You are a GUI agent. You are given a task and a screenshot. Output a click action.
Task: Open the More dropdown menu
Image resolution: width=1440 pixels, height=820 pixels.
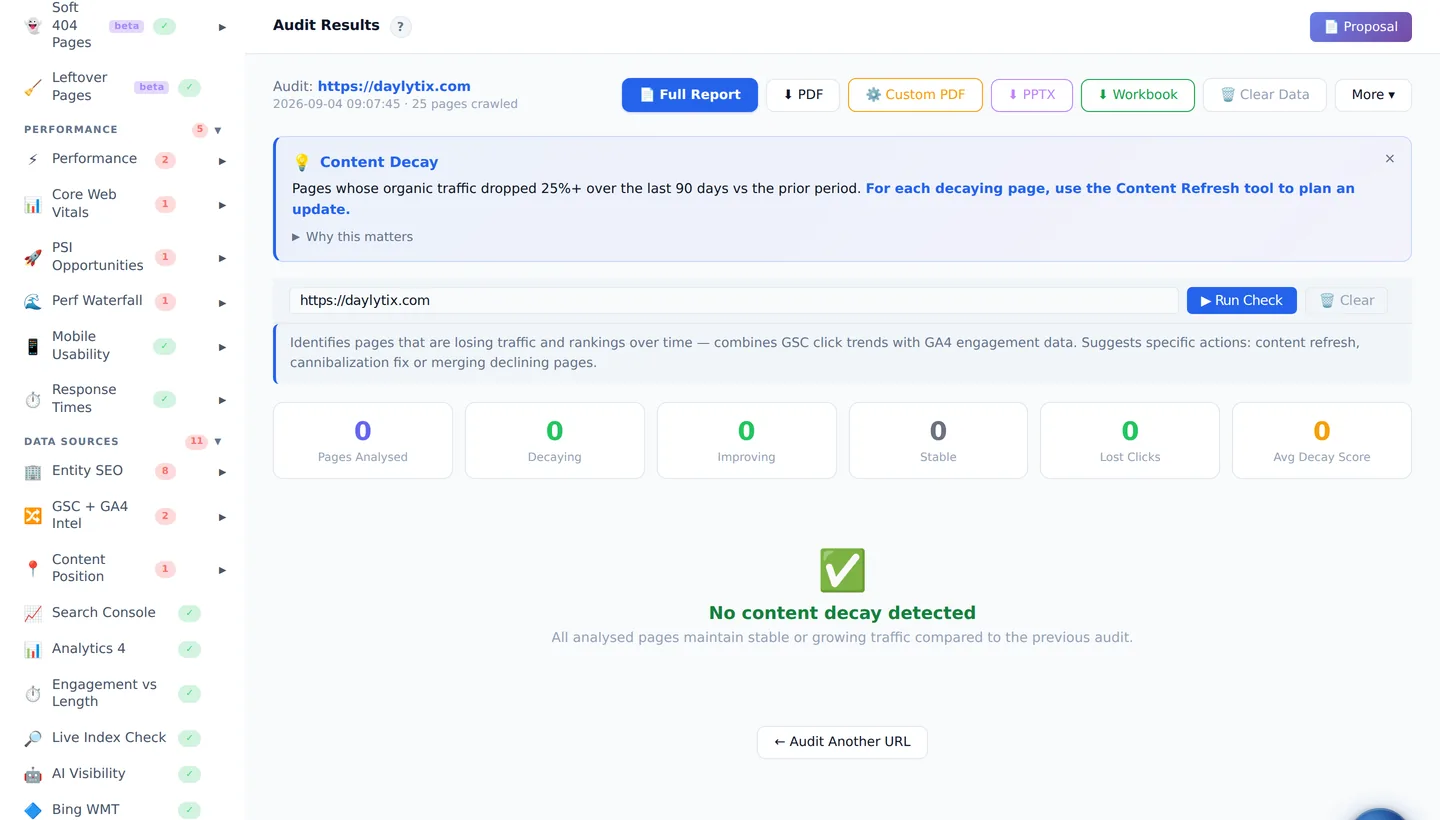[x=1373, y=95]
